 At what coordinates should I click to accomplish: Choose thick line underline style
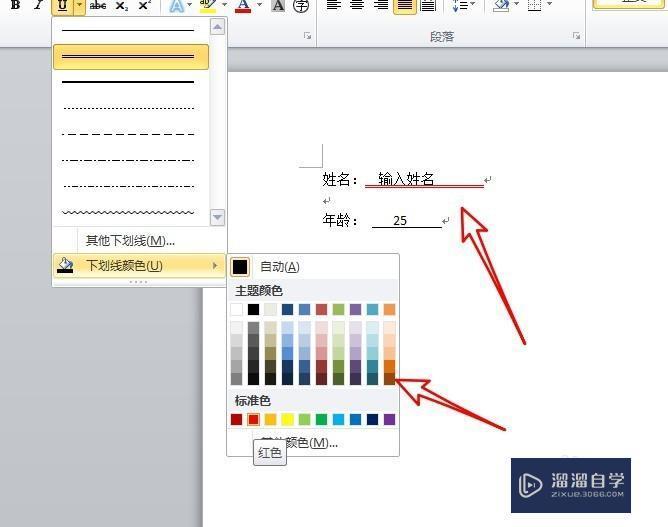point(130,82)
